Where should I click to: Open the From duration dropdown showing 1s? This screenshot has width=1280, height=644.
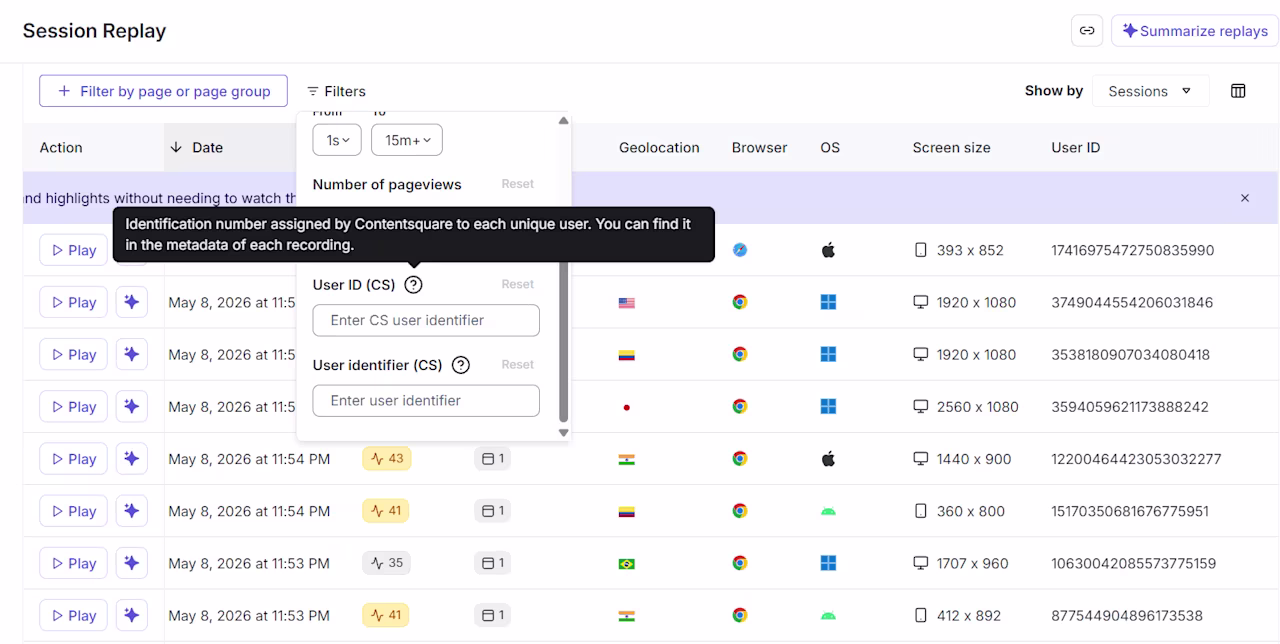pyautogui.click(x=337, y=140)
